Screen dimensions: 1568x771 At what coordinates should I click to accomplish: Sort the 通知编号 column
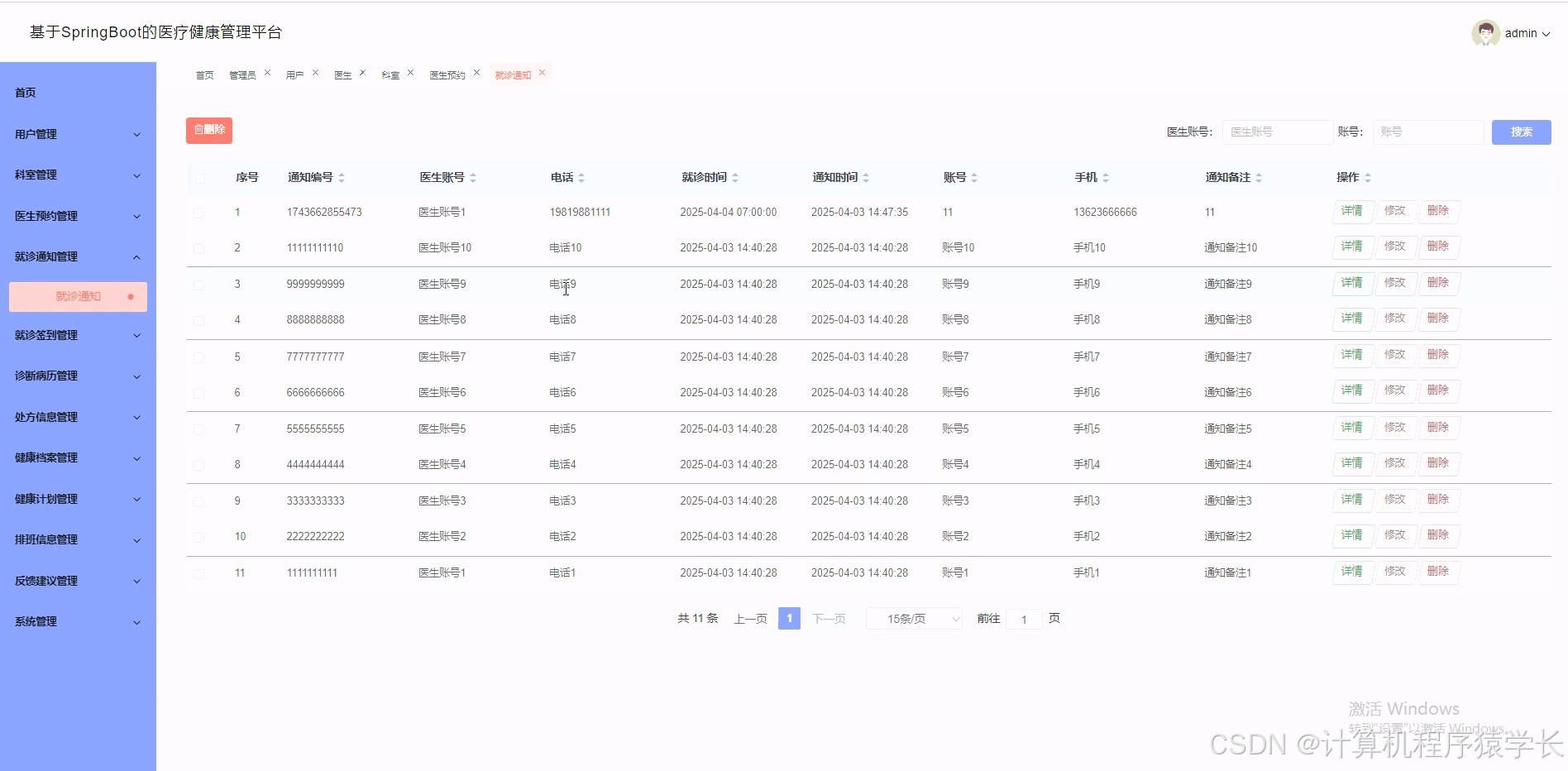pos(342,177)
